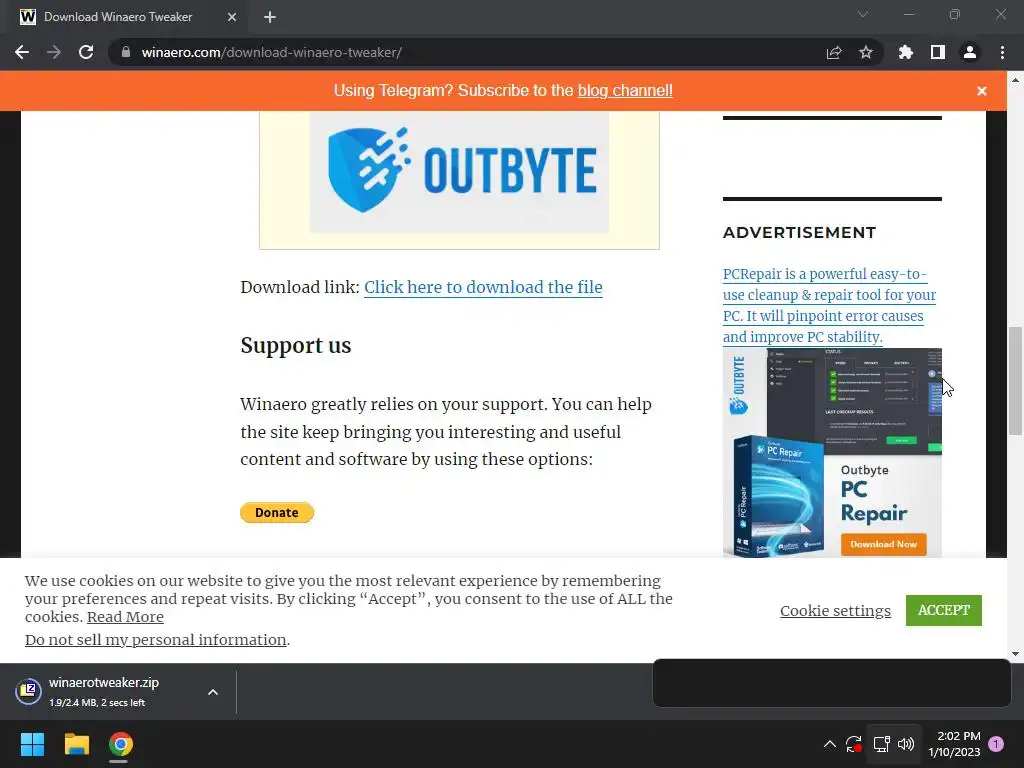
Task: Open the Extensions puzzle icon
Action: [x=906, y=52]
